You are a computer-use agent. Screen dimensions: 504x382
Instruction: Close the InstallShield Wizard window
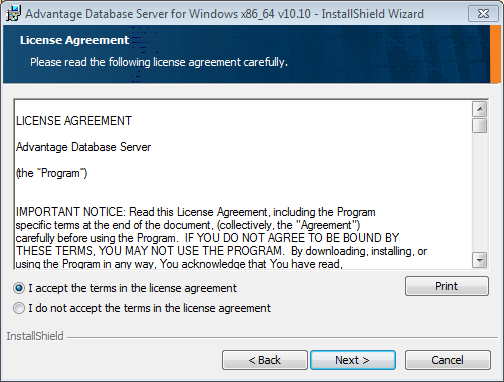click(483, 14)
